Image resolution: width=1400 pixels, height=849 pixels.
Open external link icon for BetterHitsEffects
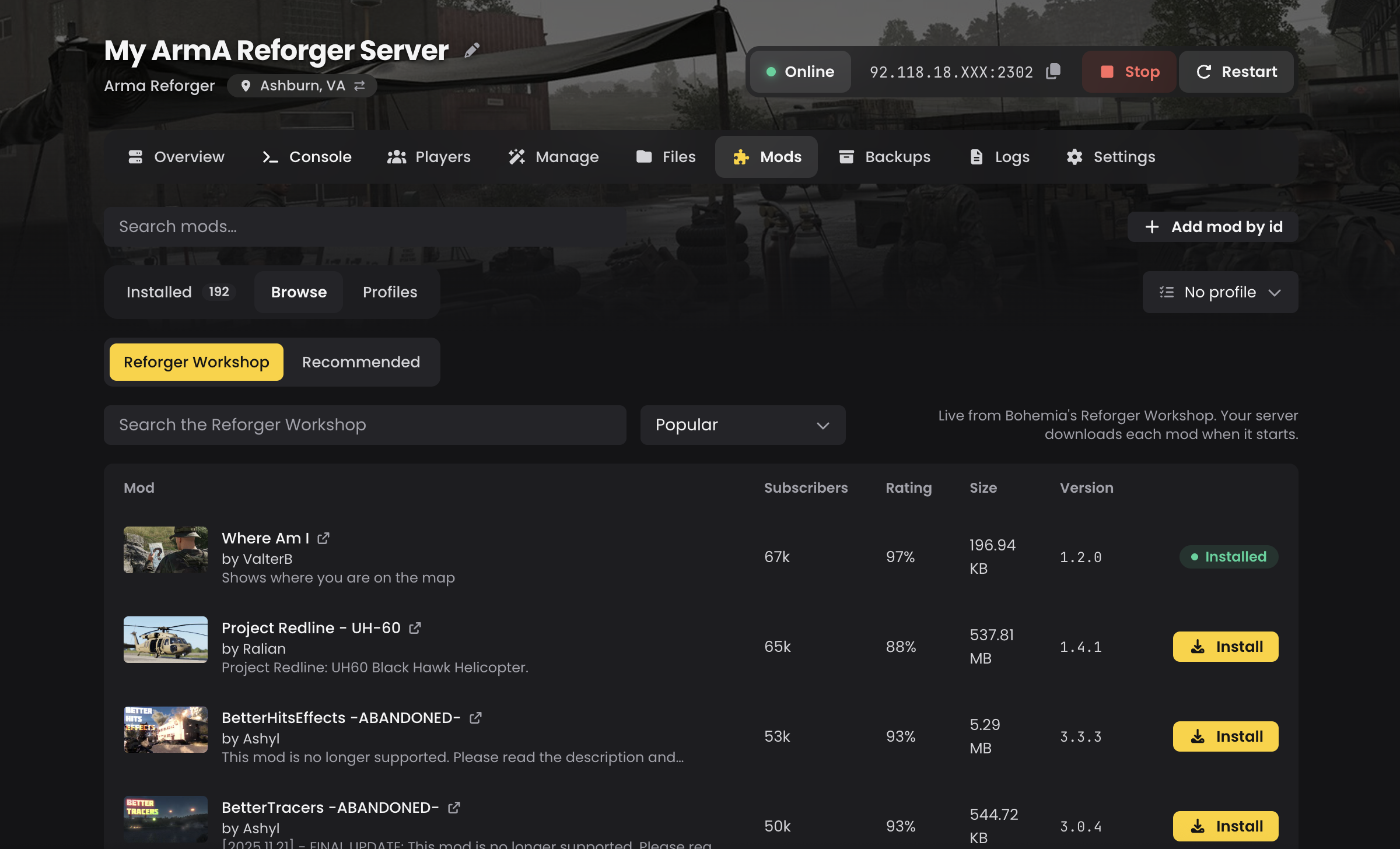(x=475, y=718)
